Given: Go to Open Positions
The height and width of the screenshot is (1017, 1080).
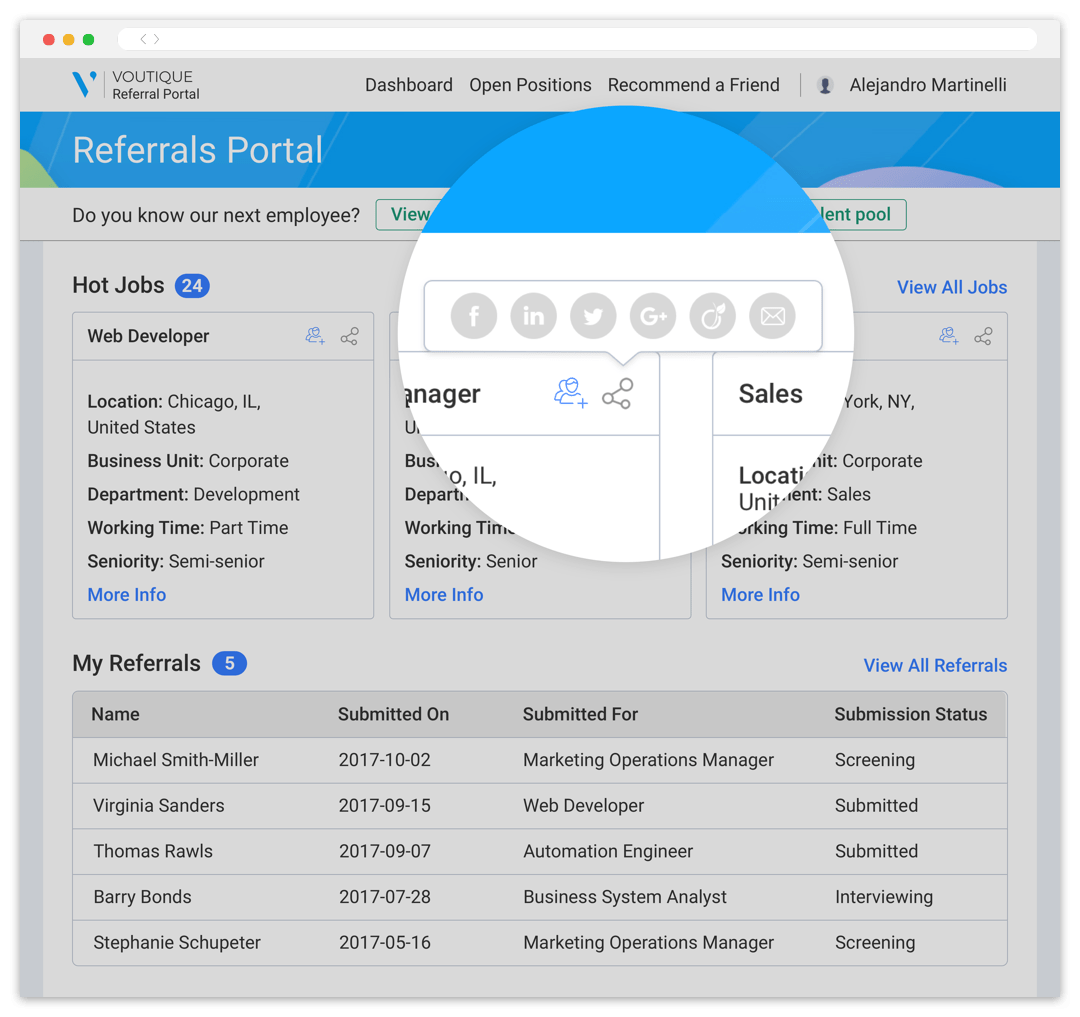Looking at the screenshot, I should pos(530,85).
